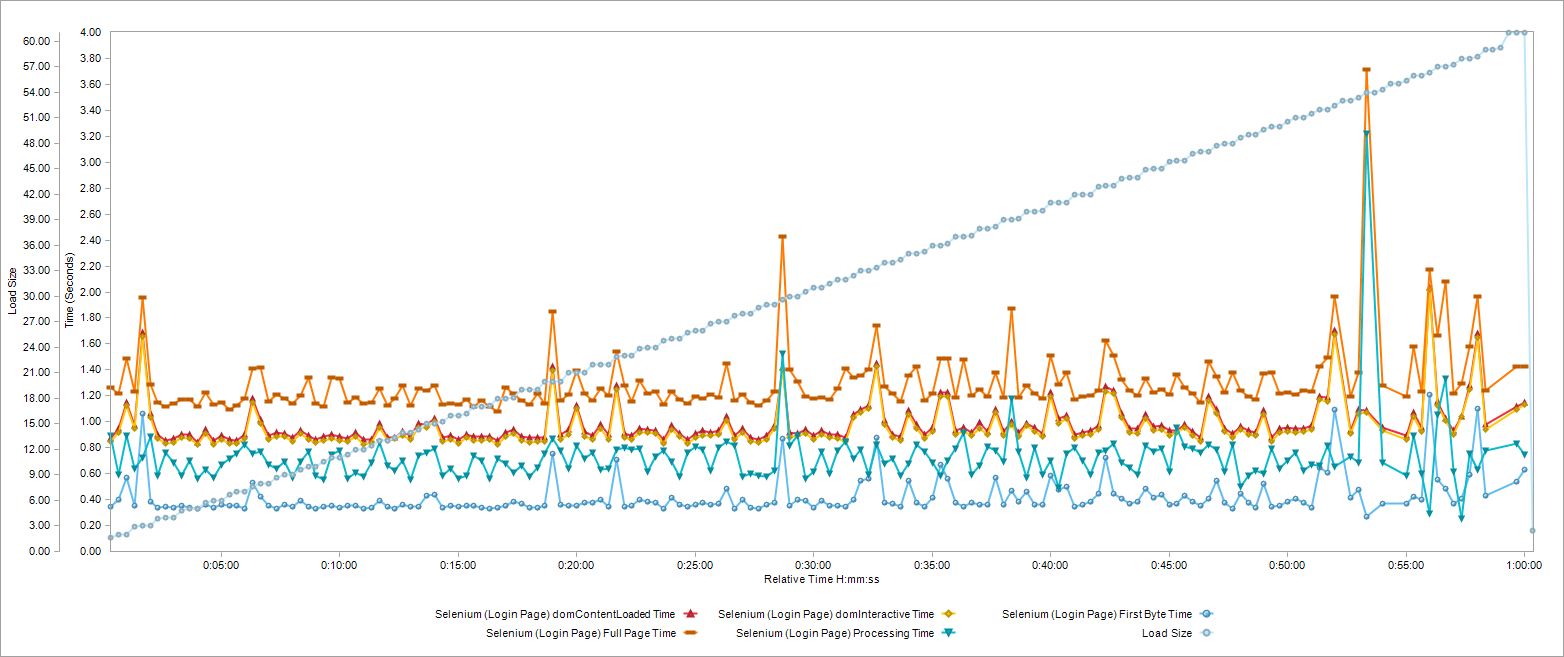This screenshot has height=657, width=1564.
Task: Toggle the Full Page Time series label
Action: point(581,634)
